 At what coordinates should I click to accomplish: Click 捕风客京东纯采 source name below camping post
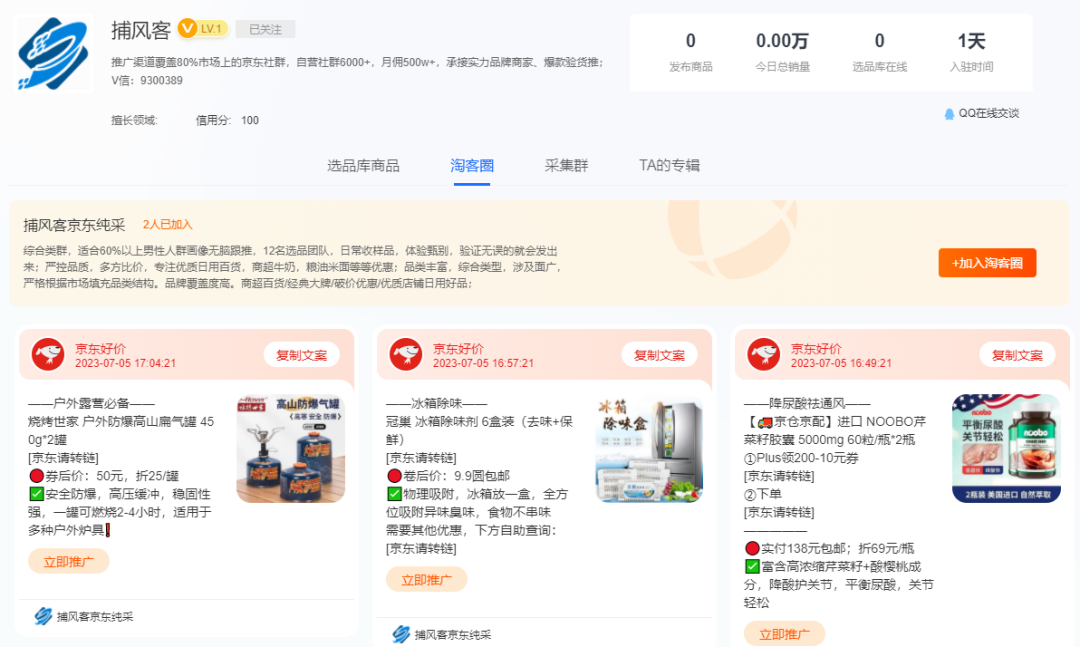[95, 617]
